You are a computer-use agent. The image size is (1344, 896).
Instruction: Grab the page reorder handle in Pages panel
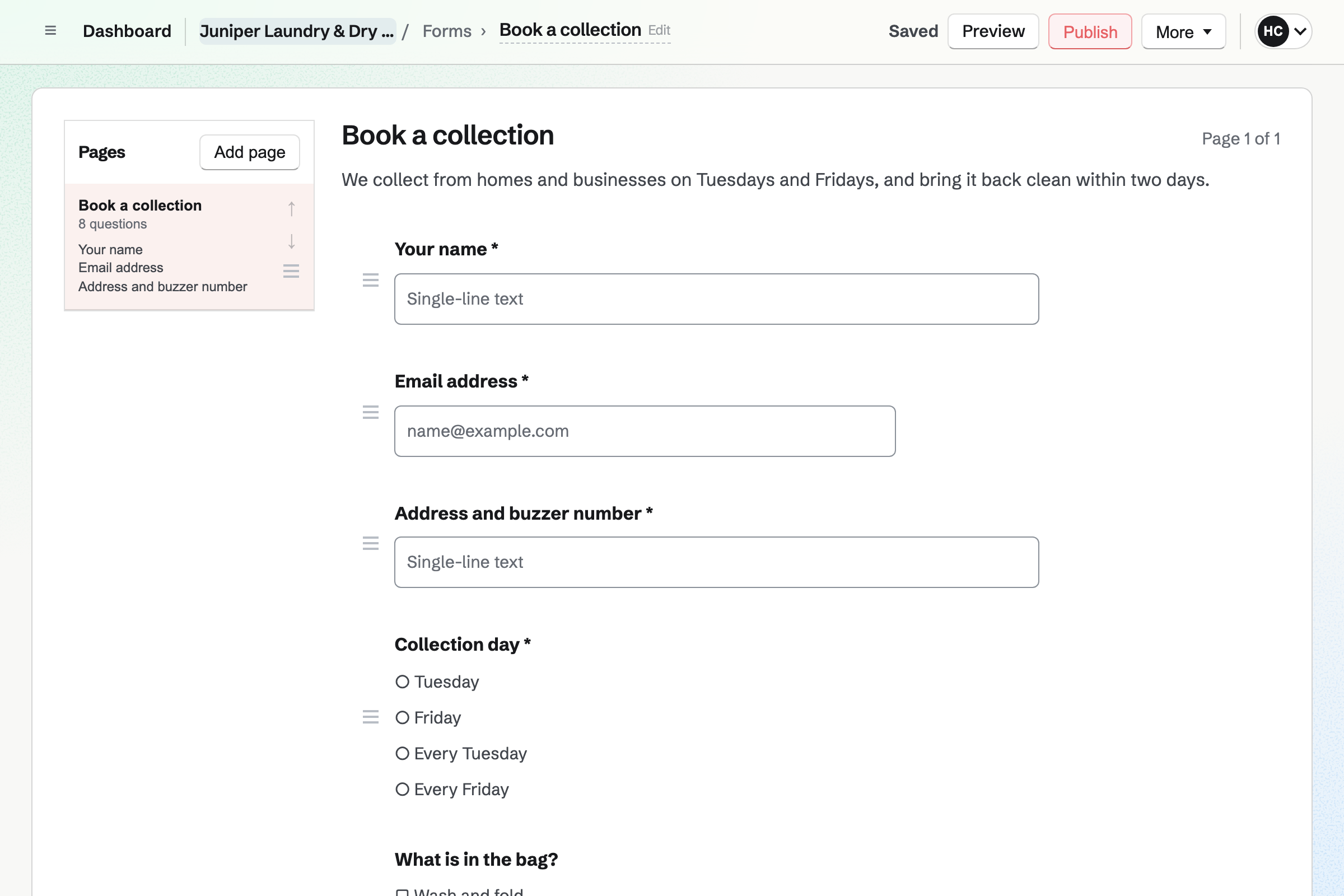pyautogui.click(x=291, y=271)
